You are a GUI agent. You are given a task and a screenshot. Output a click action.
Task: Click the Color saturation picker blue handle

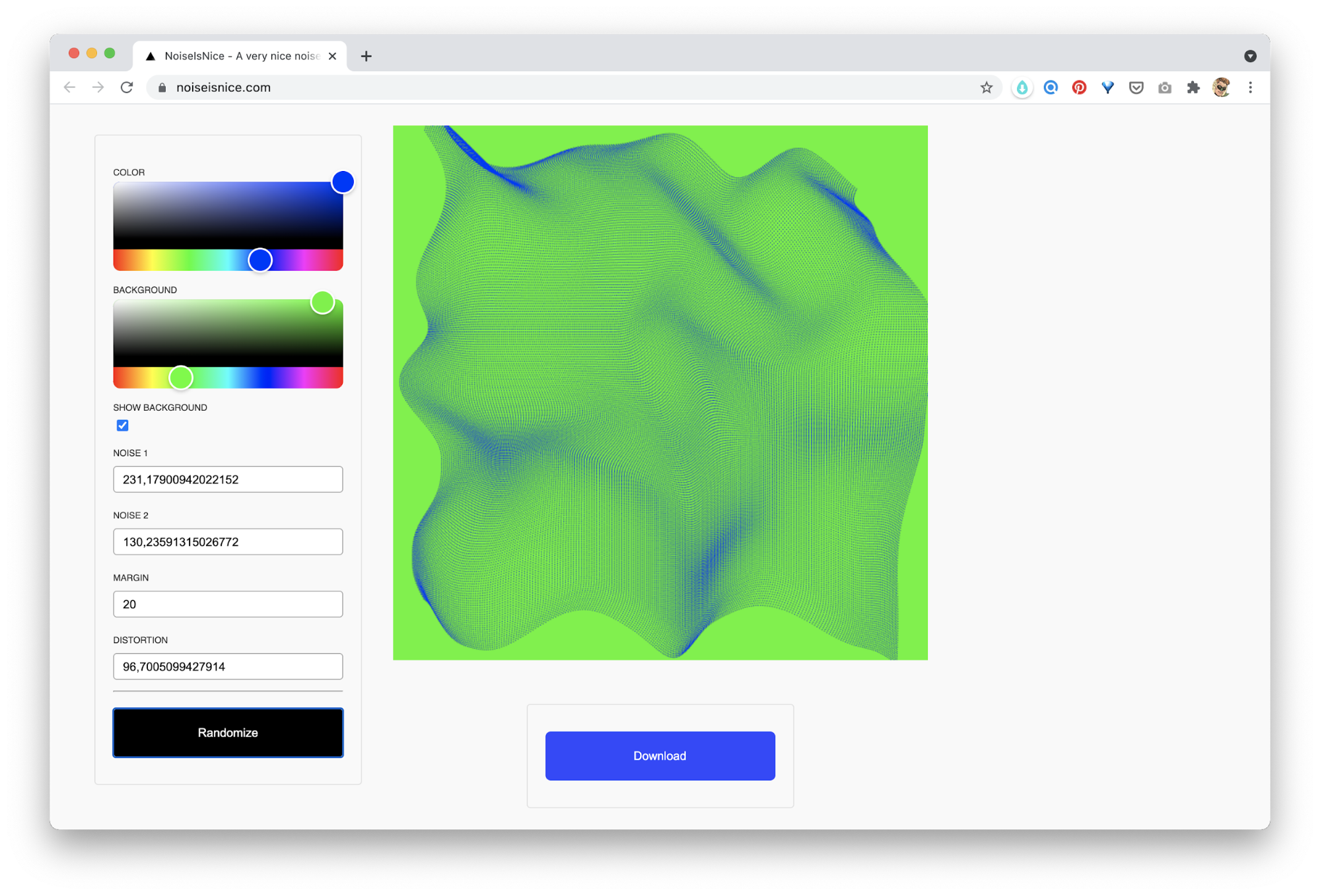click(343, 182)
